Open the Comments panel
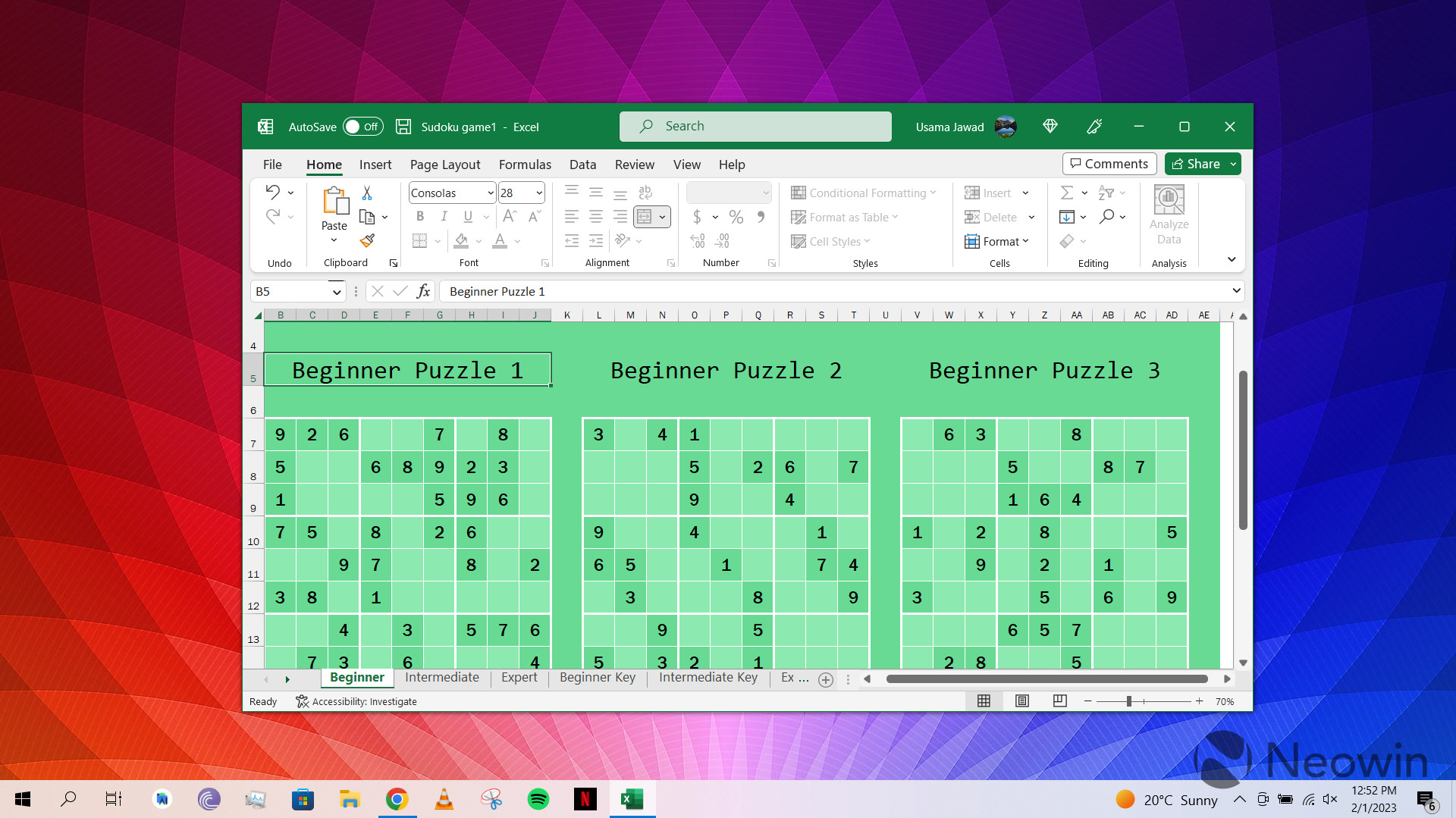The height and width of the screenshot is (818, 1456). pyautogui.click(x=1109, y=164)
